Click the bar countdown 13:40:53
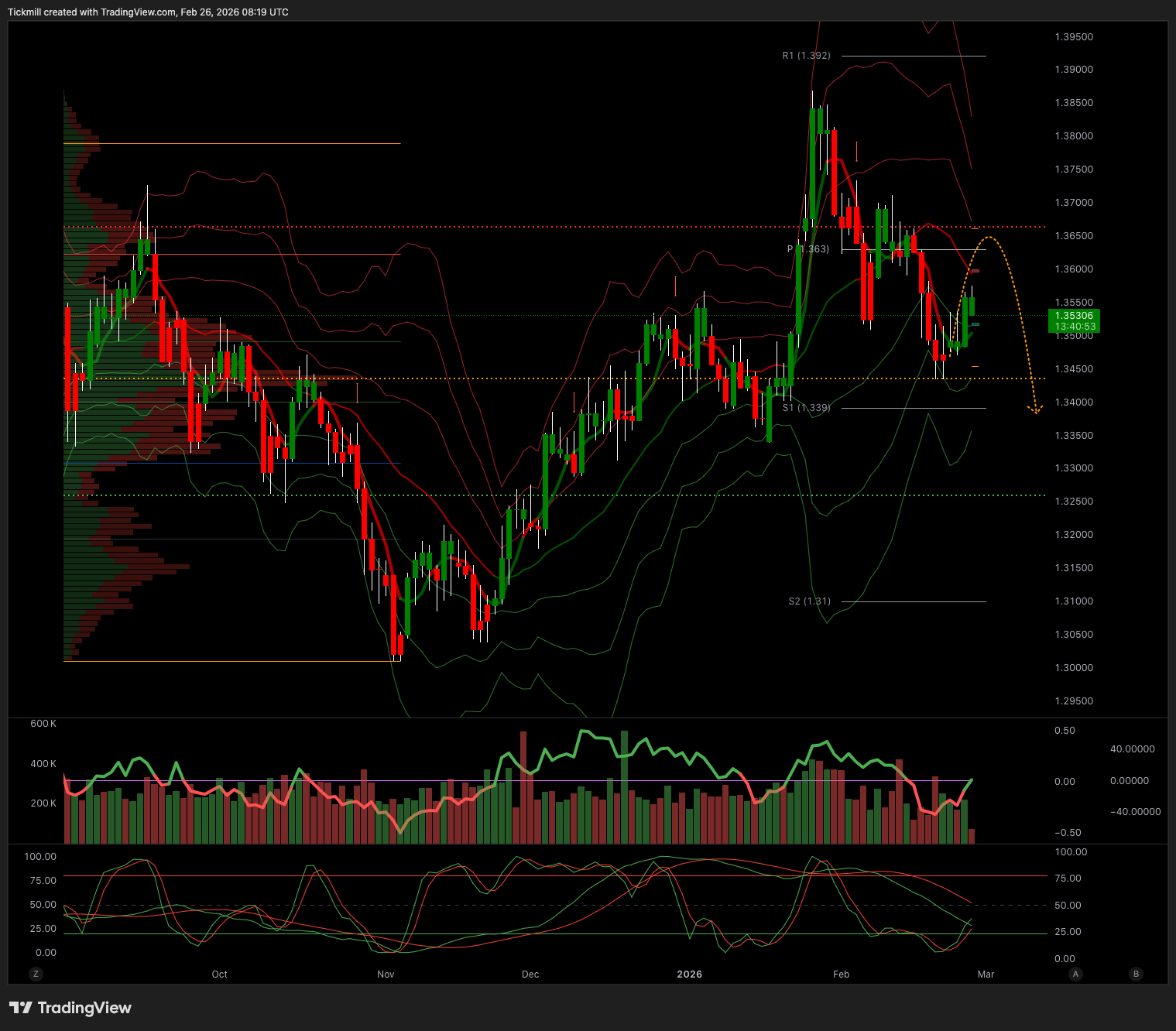1176x1031 pixels. 1074,327
